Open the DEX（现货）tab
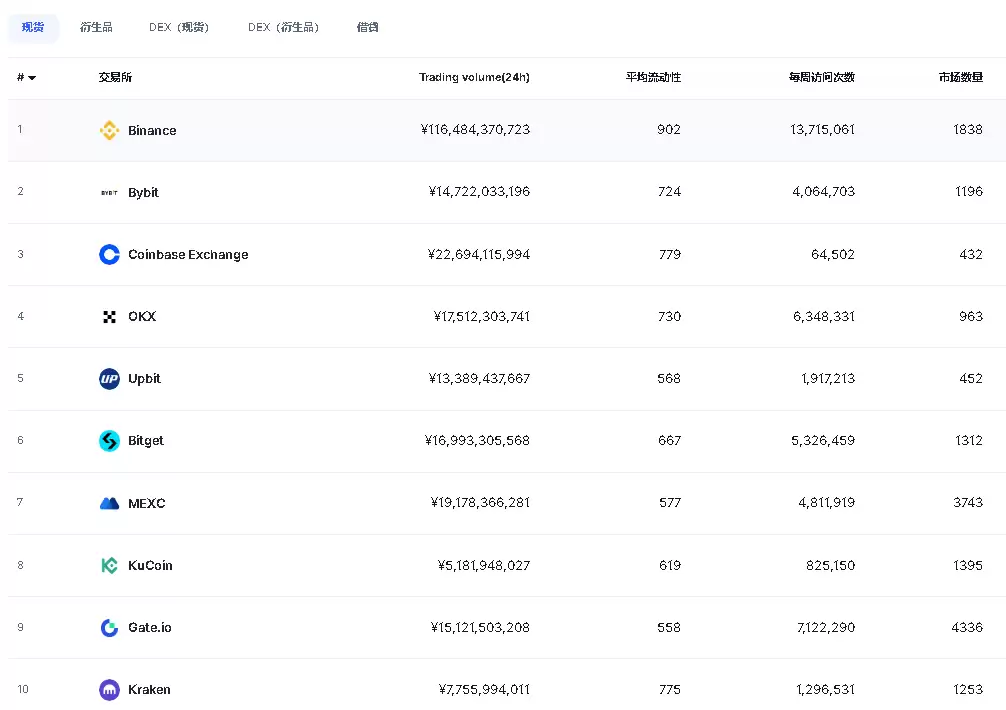This screenshot has width=1006, height=710. coord(179,27)
